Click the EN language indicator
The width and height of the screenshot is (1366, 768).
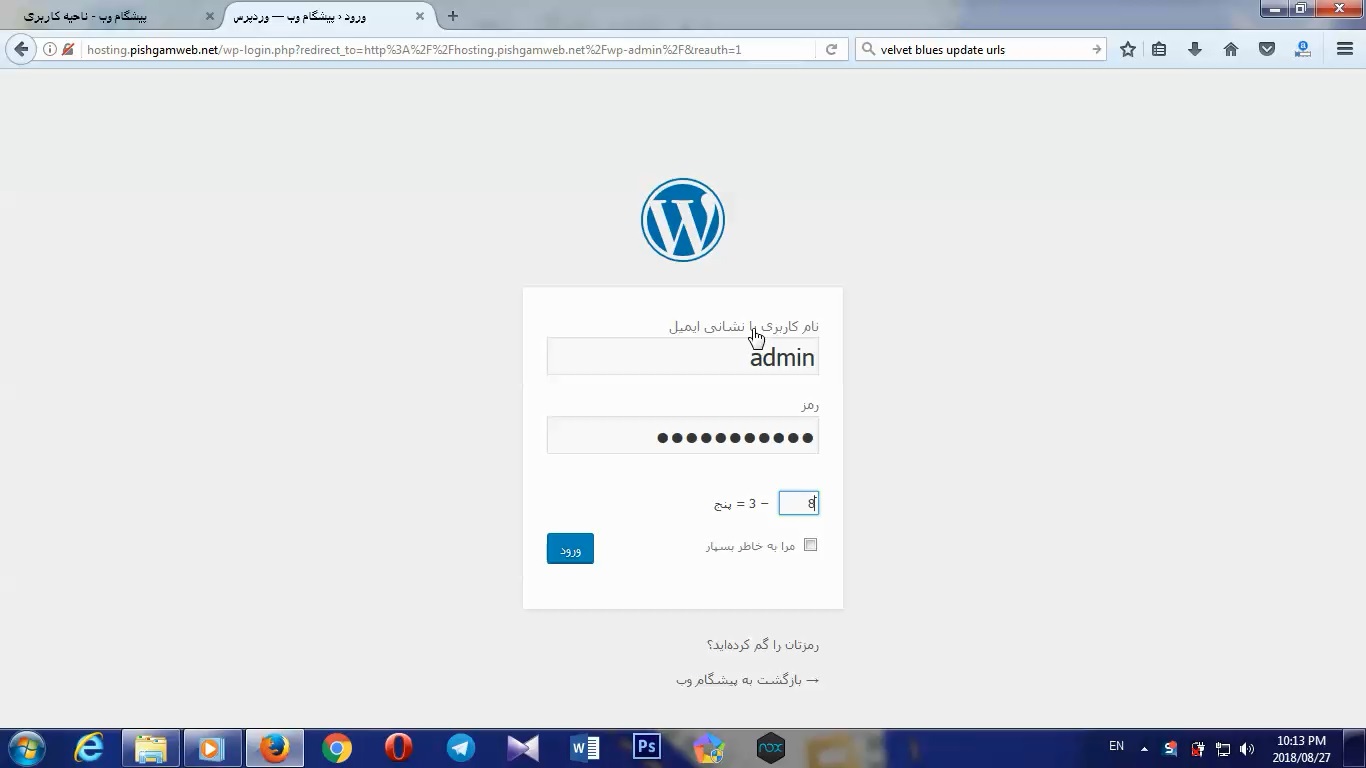pos(1116,747)
